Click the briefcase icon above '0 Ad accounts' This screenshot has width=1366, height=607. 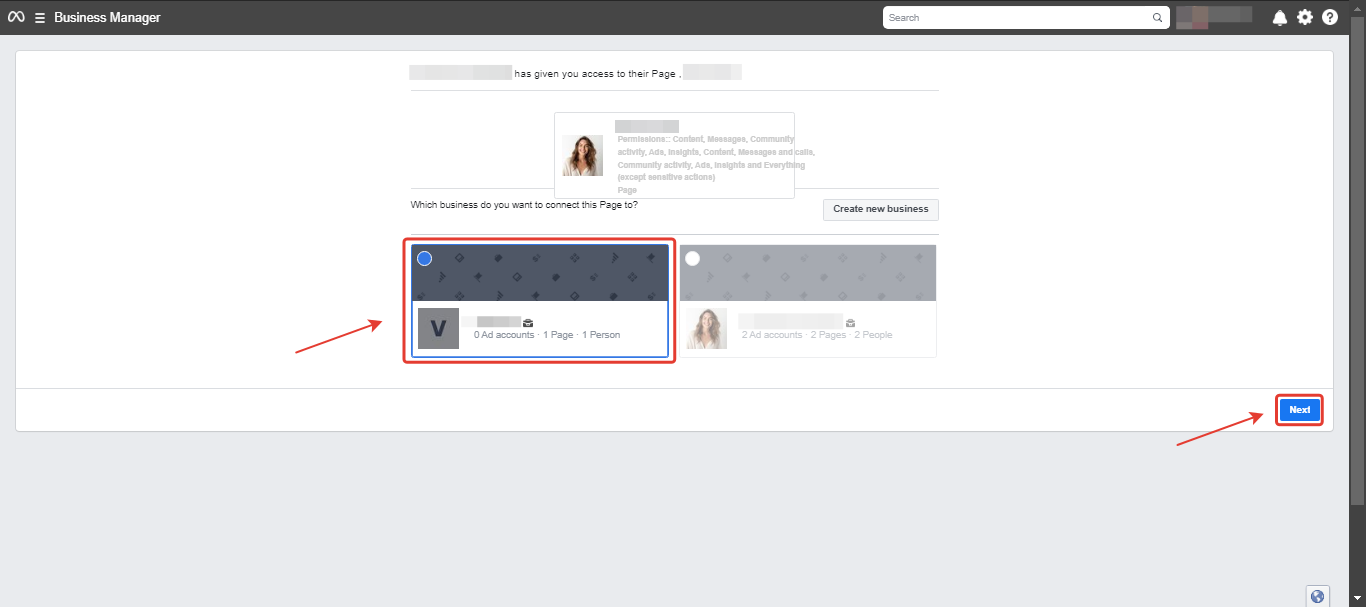click(528, 322)
